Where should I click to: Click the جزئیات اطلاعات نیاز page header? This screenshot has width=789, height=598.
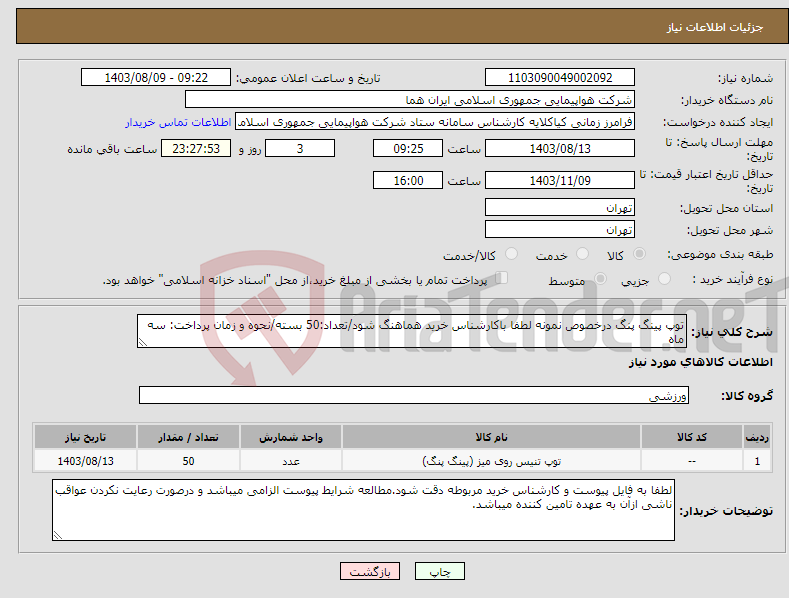pos(715,27)
